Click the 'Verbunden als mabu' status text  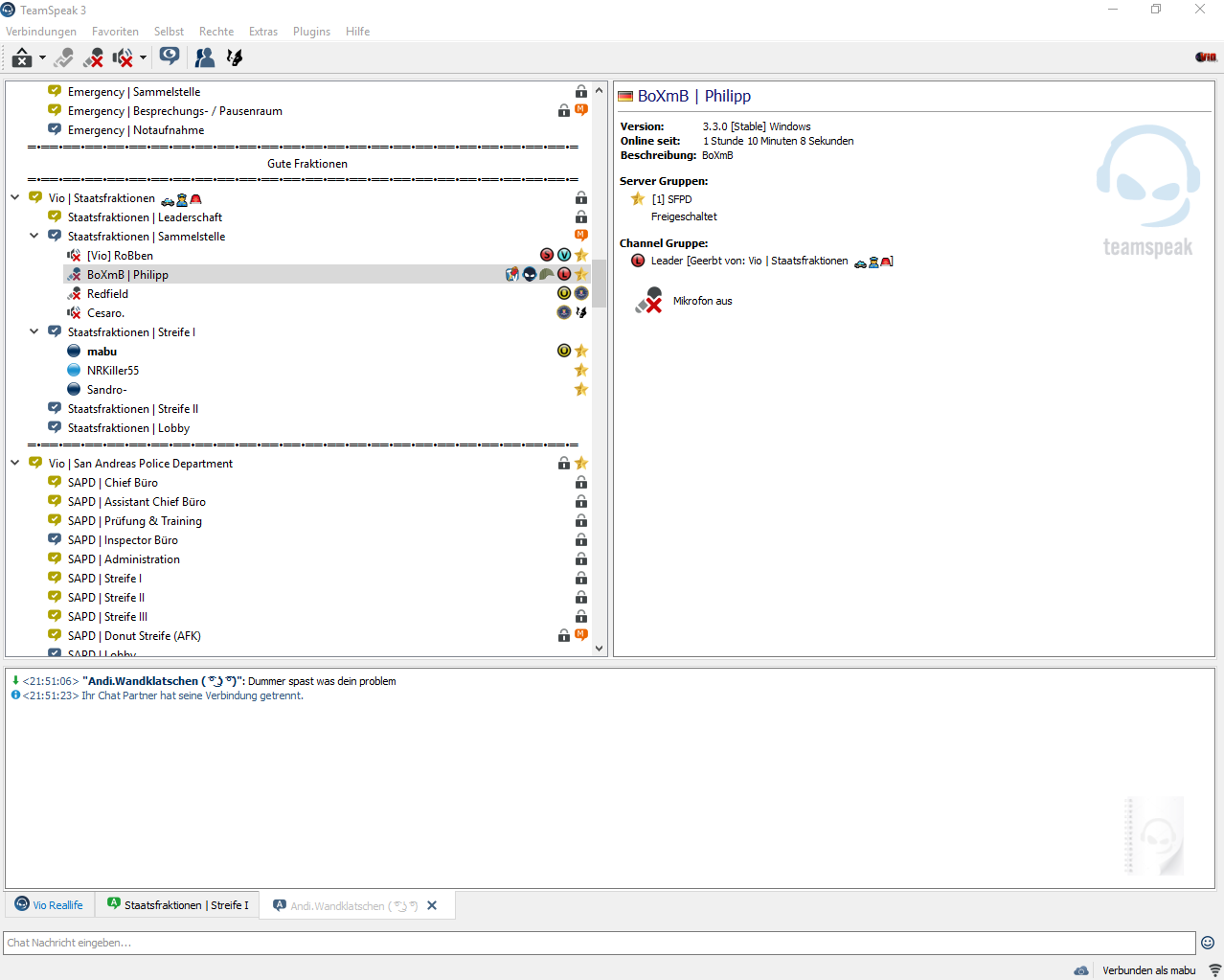tap(1148, 970)
